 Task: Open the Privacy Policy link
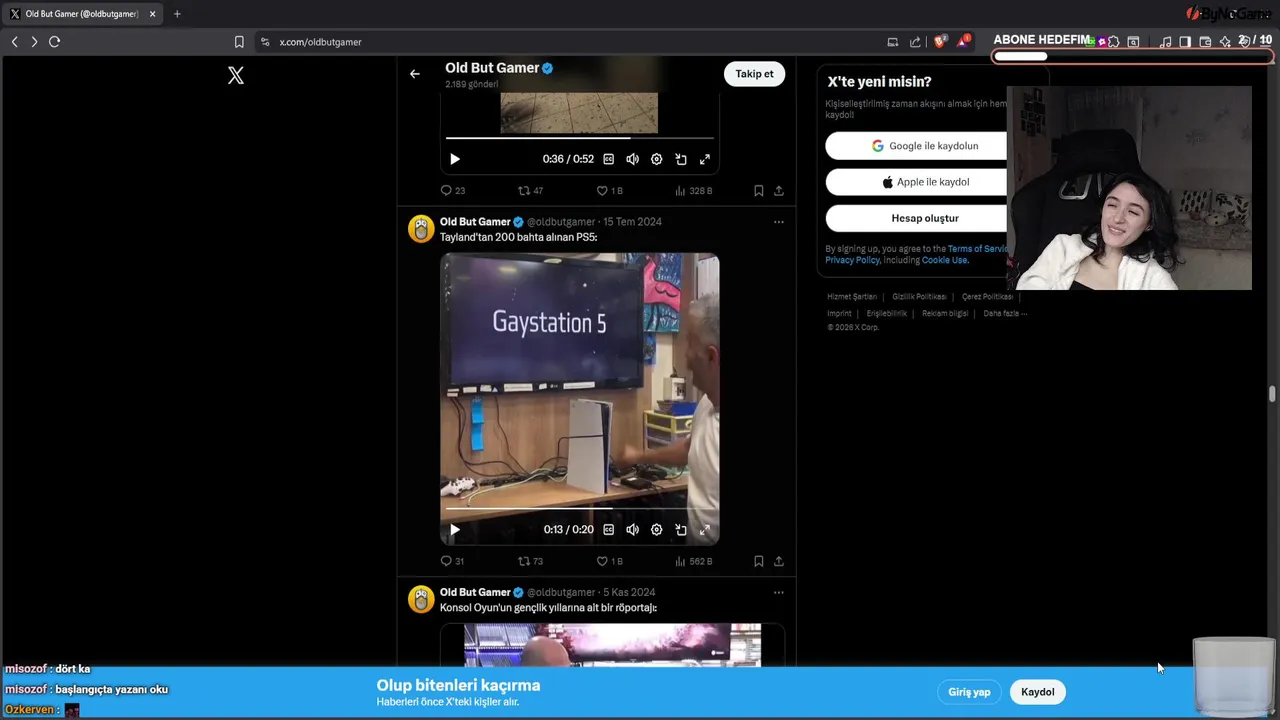pos(852,260)
